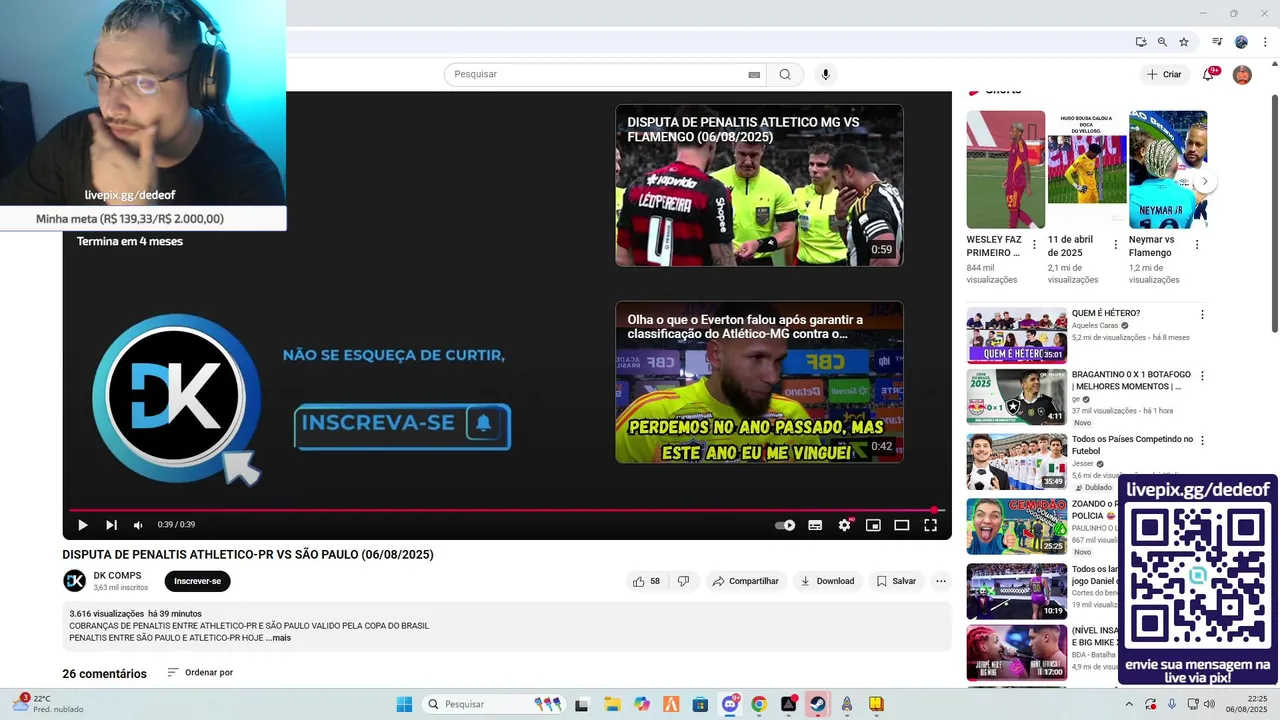
Task: Bookmark this page with star
Action: tap(1184, 42)
